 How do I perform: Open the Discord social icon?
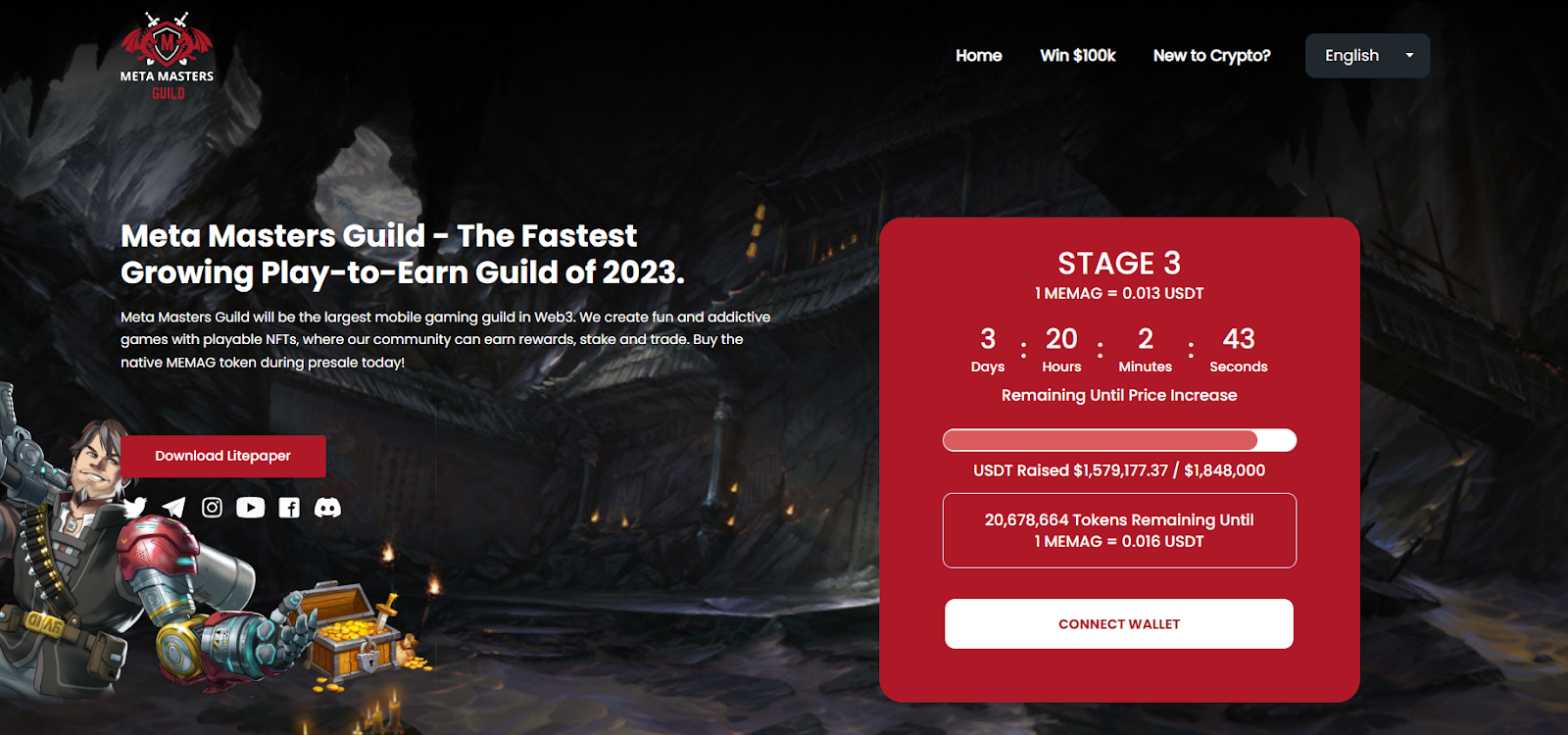coord(327,507)
